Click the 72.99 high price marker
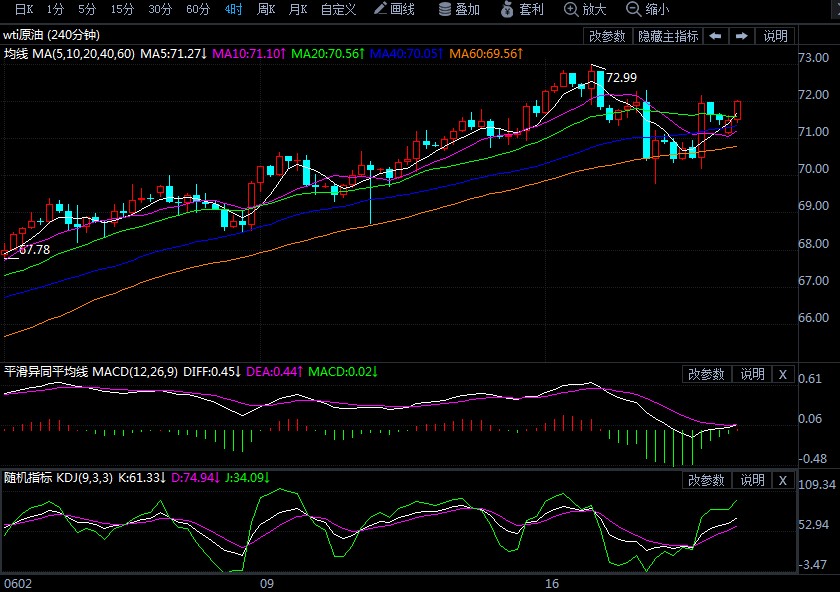Viewport: 840px width, 592px height. (621, 77)
